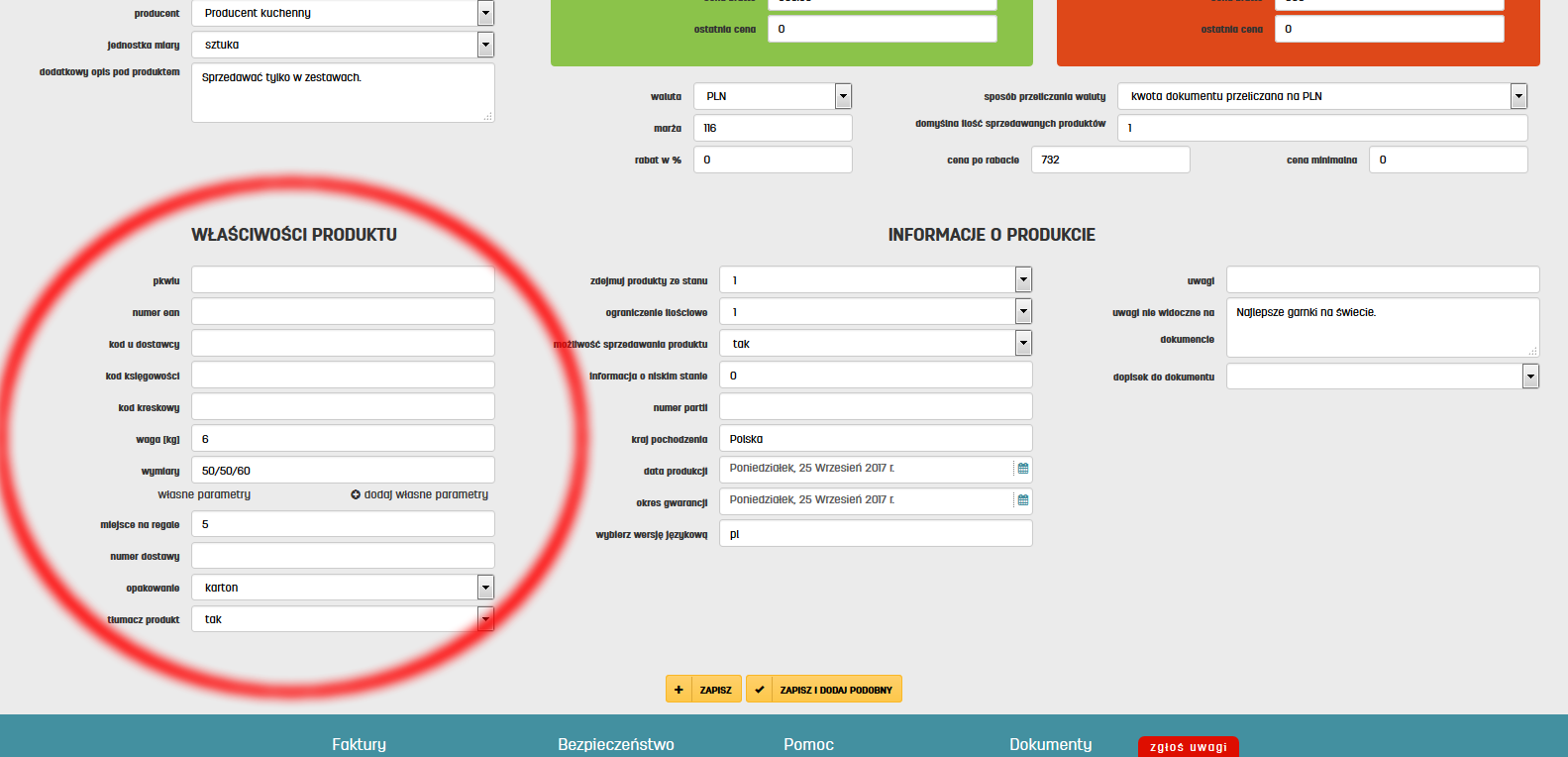The image size is (1568, 757).
Task: Open the Pomoc footer section
Action: point(808,744)
